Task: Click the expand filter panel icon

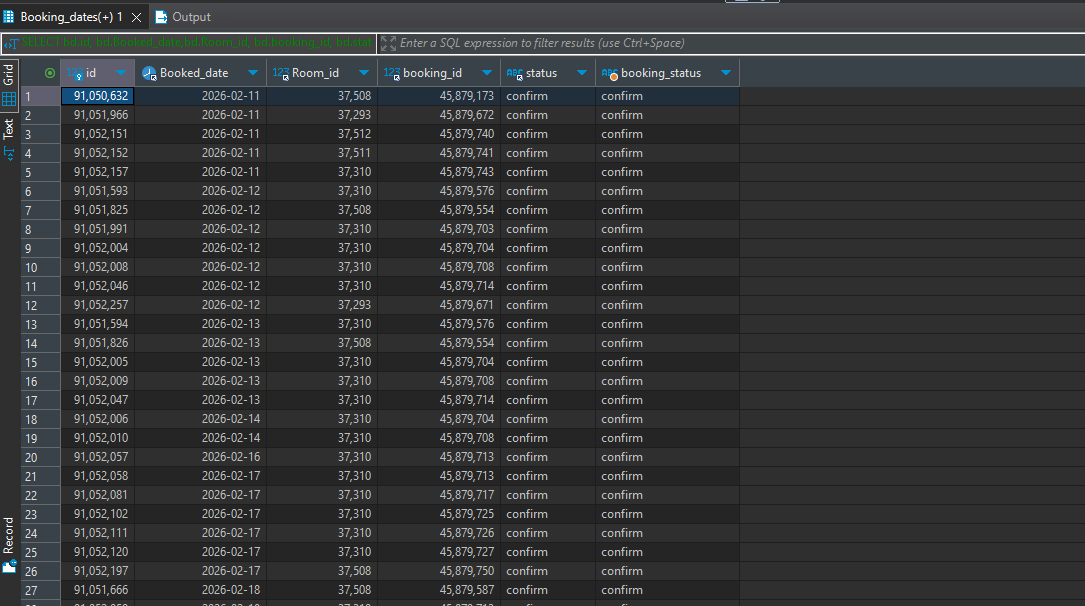Action: click(x=388, y=44)
